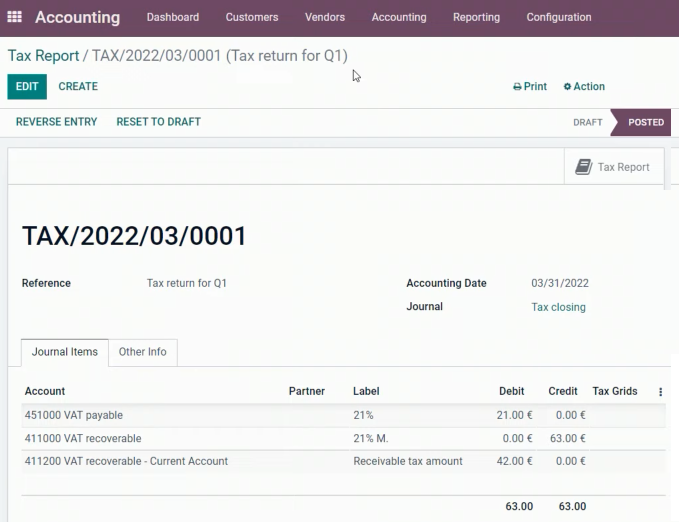Click the EDIT button

pyautogui.click(x=27, y=87)
